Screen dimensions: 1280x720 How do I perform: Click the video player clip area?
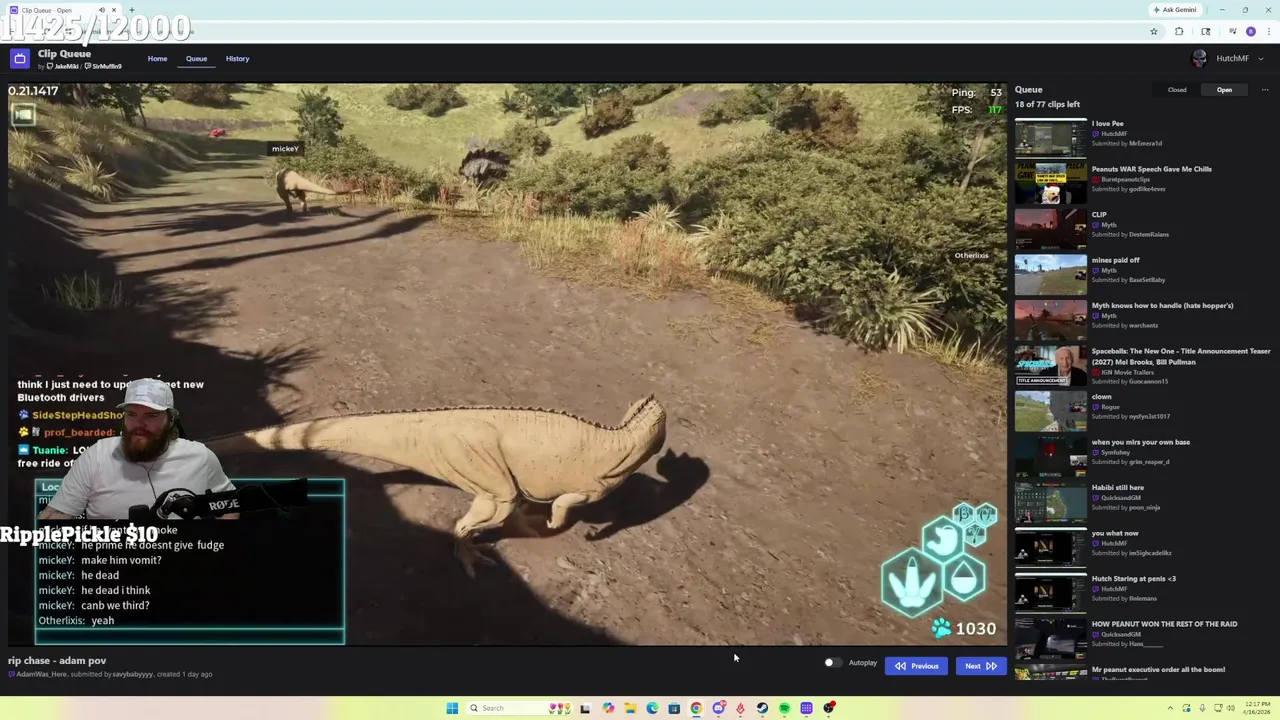(x=506, y=365)
